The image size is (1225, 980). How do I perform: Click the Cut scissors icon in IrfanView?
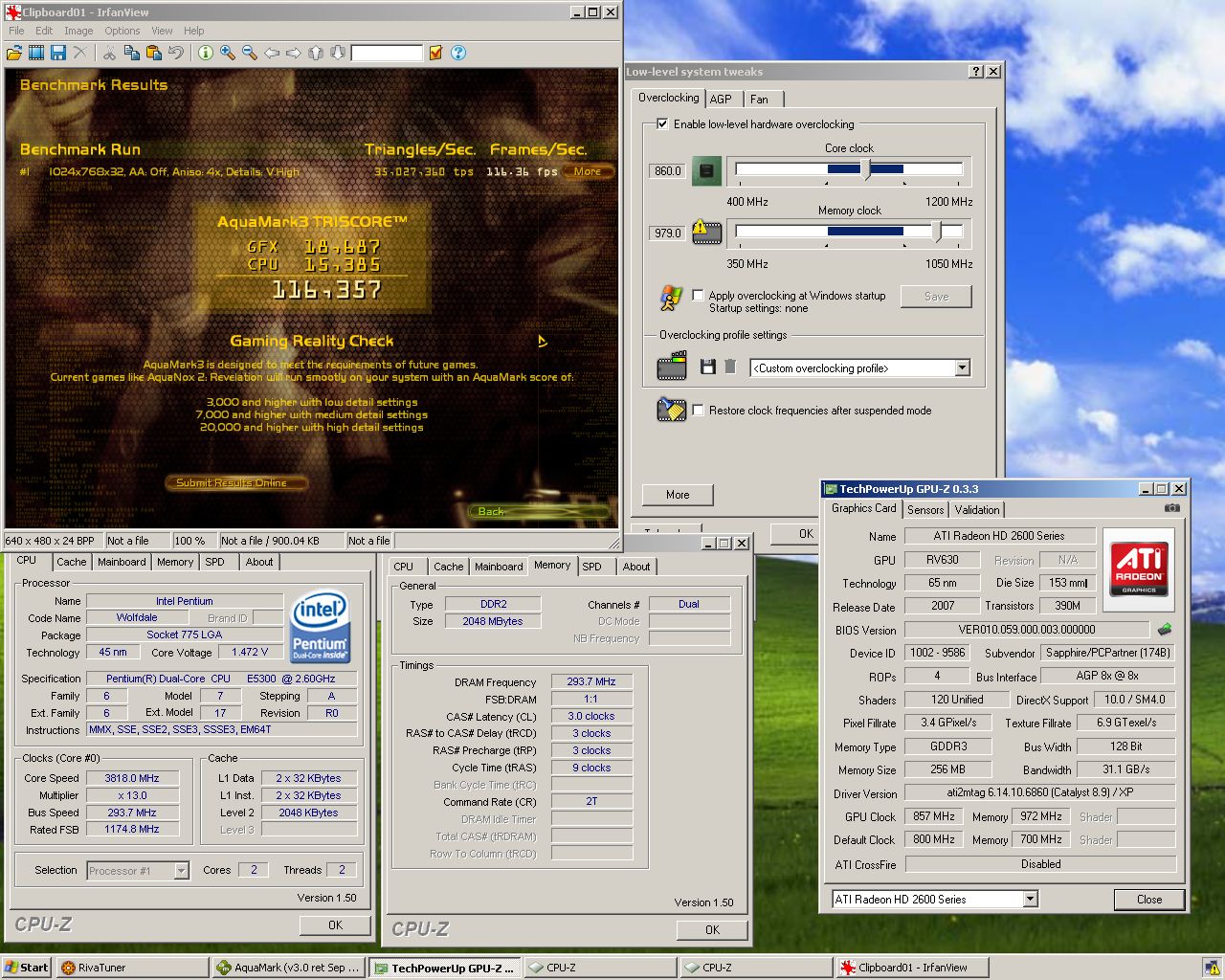click(x=109, y=53)
